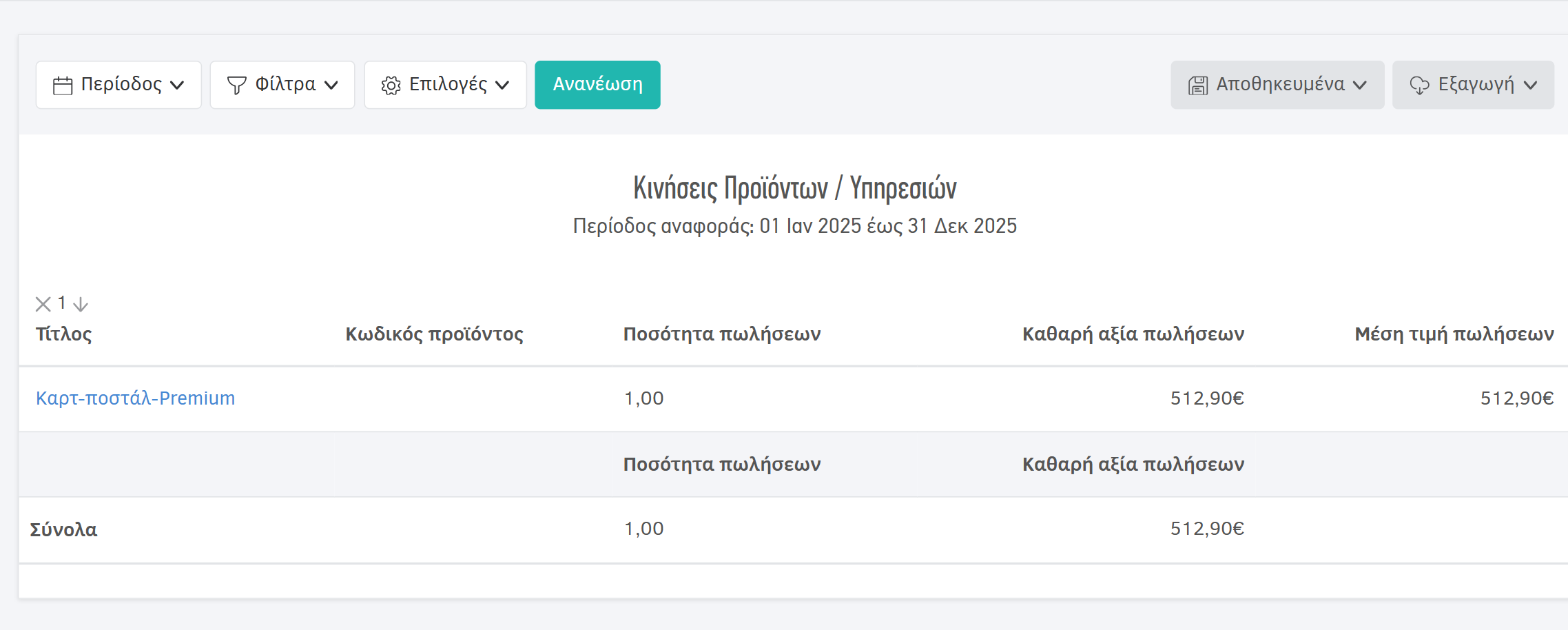
Task: Sort by Μέση τιμή πωλήσεων header
Action: pos(1454,334)
